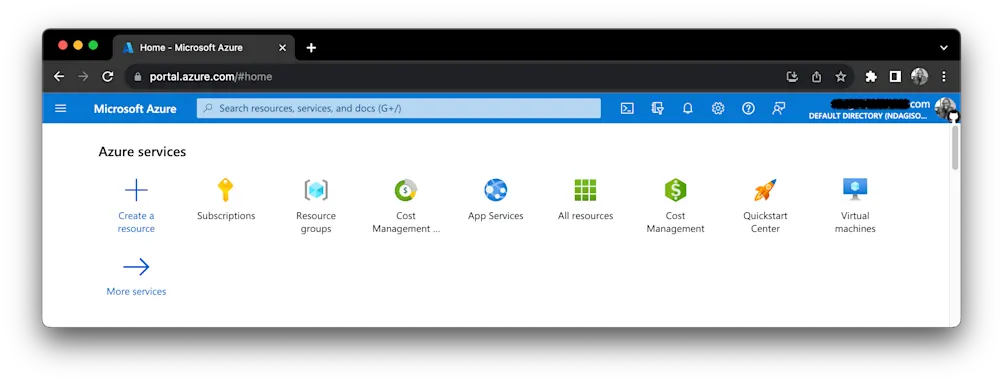Viewport: 1003px width, 383px height.
Task: Launch Cloud Shell from the Azure header
Action: click(627, 109)
